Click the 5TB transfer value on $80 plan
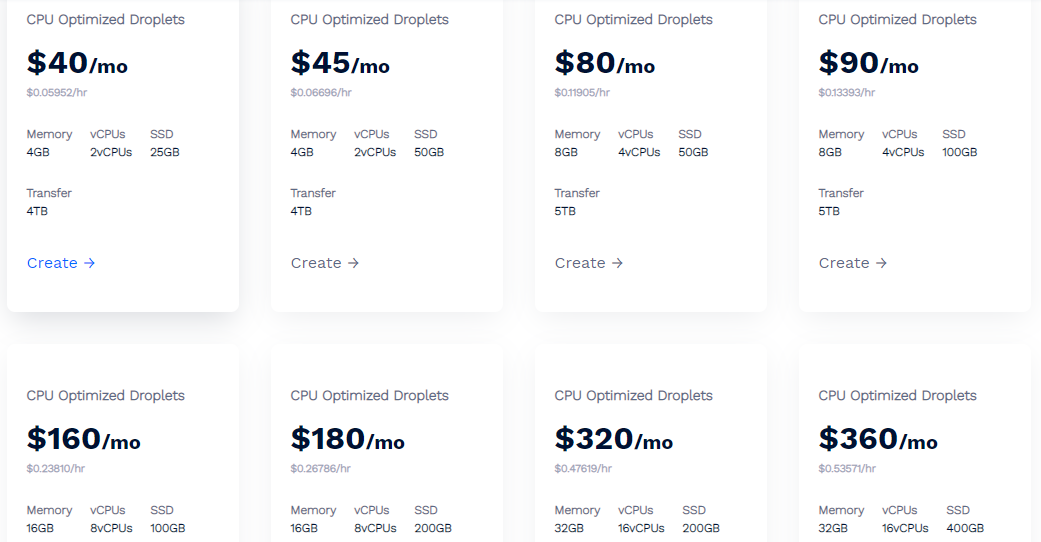This screenshot has width=1041, height=542. [565, 211]
